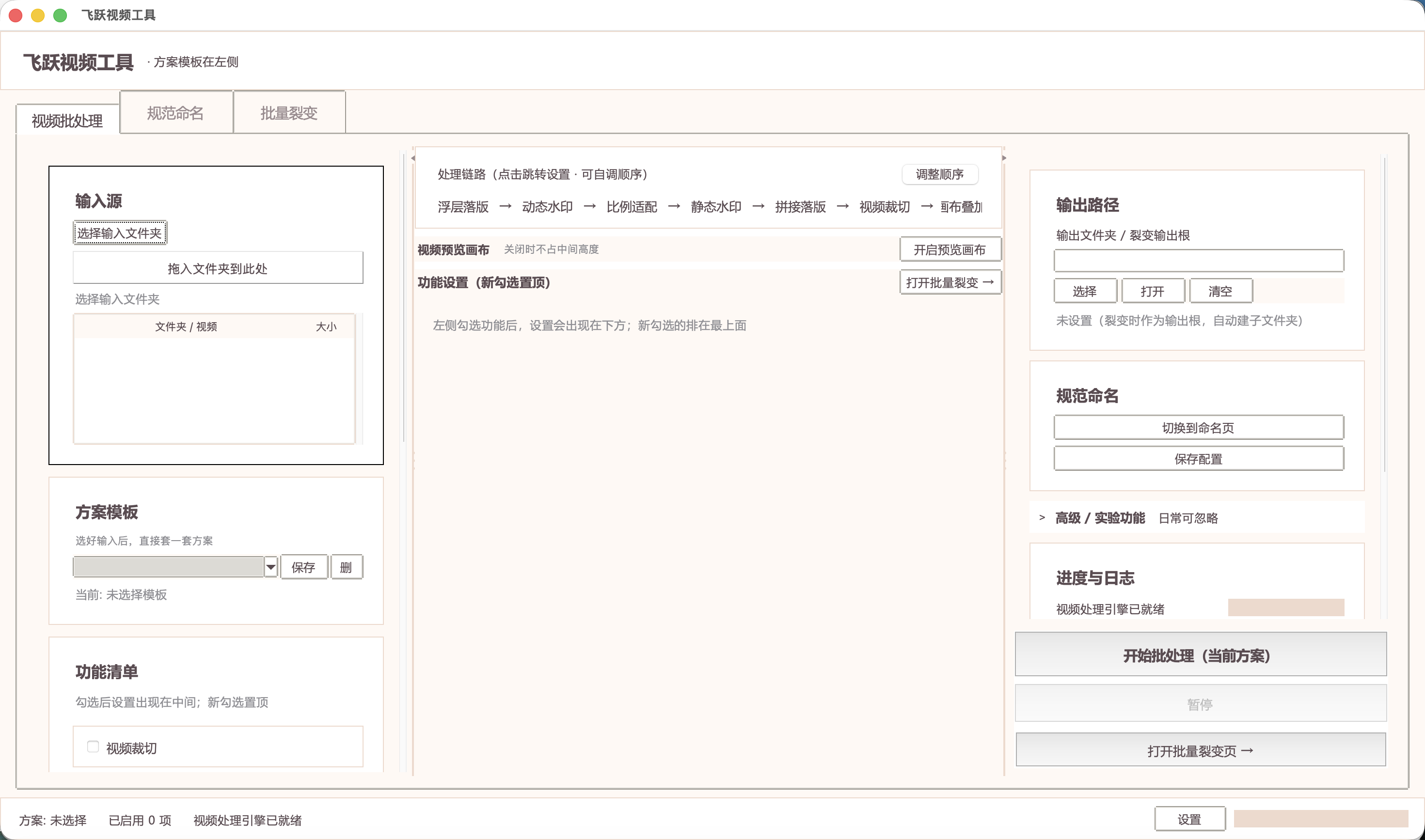Click the output folder path input field

(x=1199, y=260)
